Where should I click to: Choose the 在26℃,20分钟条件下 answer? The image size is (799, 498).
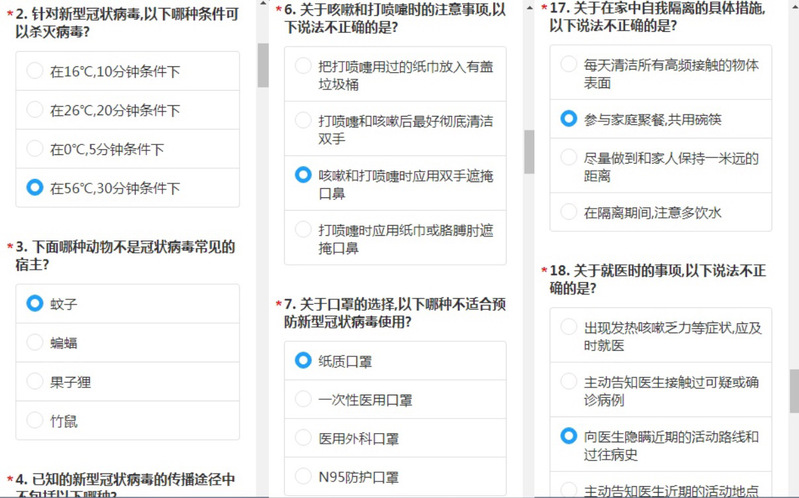36,110
